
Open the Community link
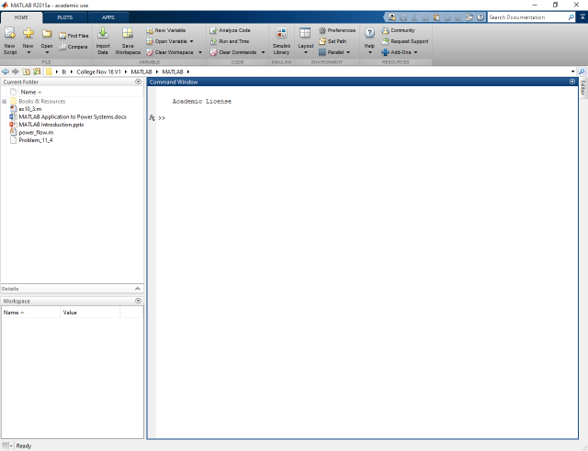pos(398,30)
